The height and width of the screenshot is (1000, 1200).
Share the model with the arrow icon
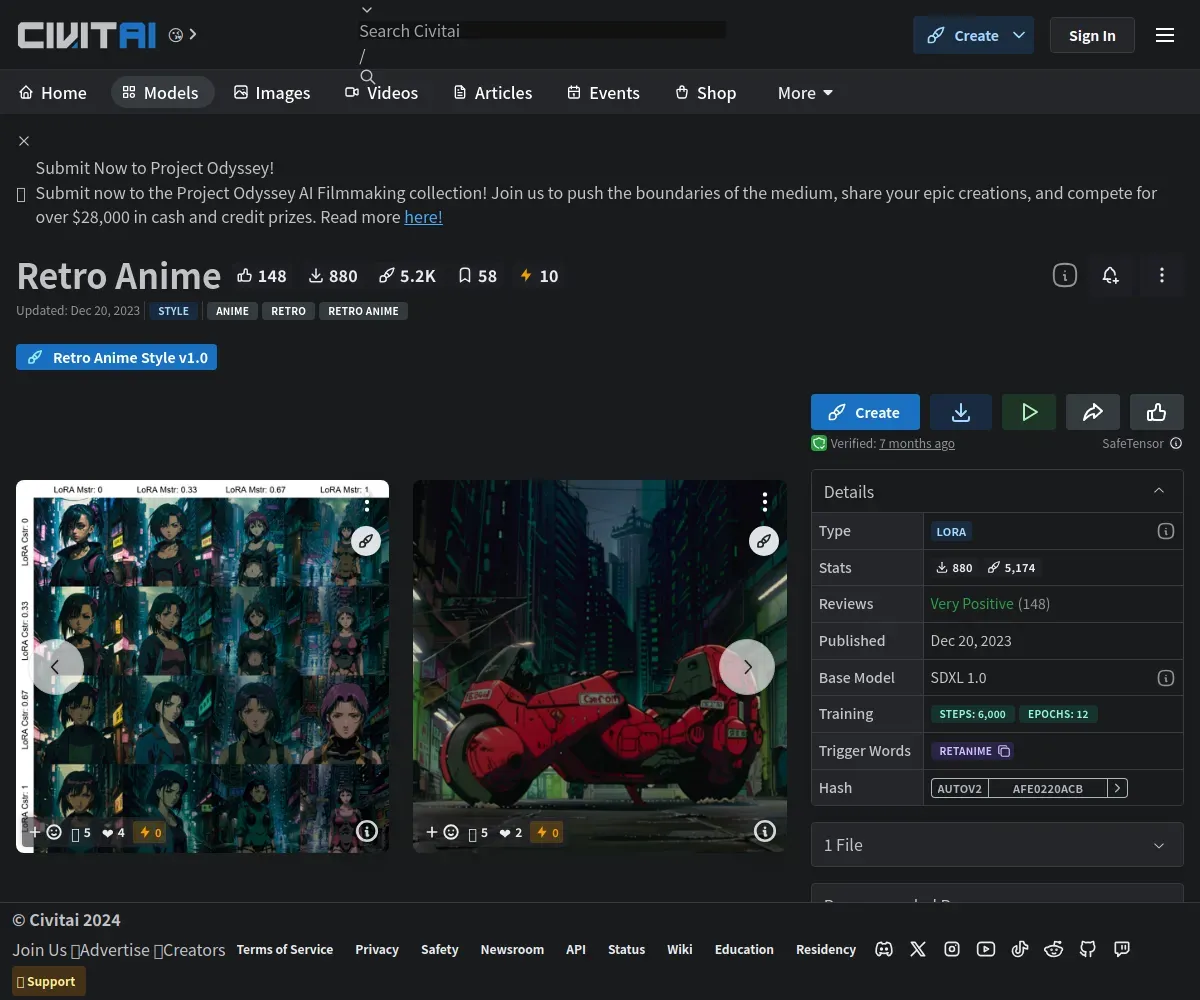1093,412
